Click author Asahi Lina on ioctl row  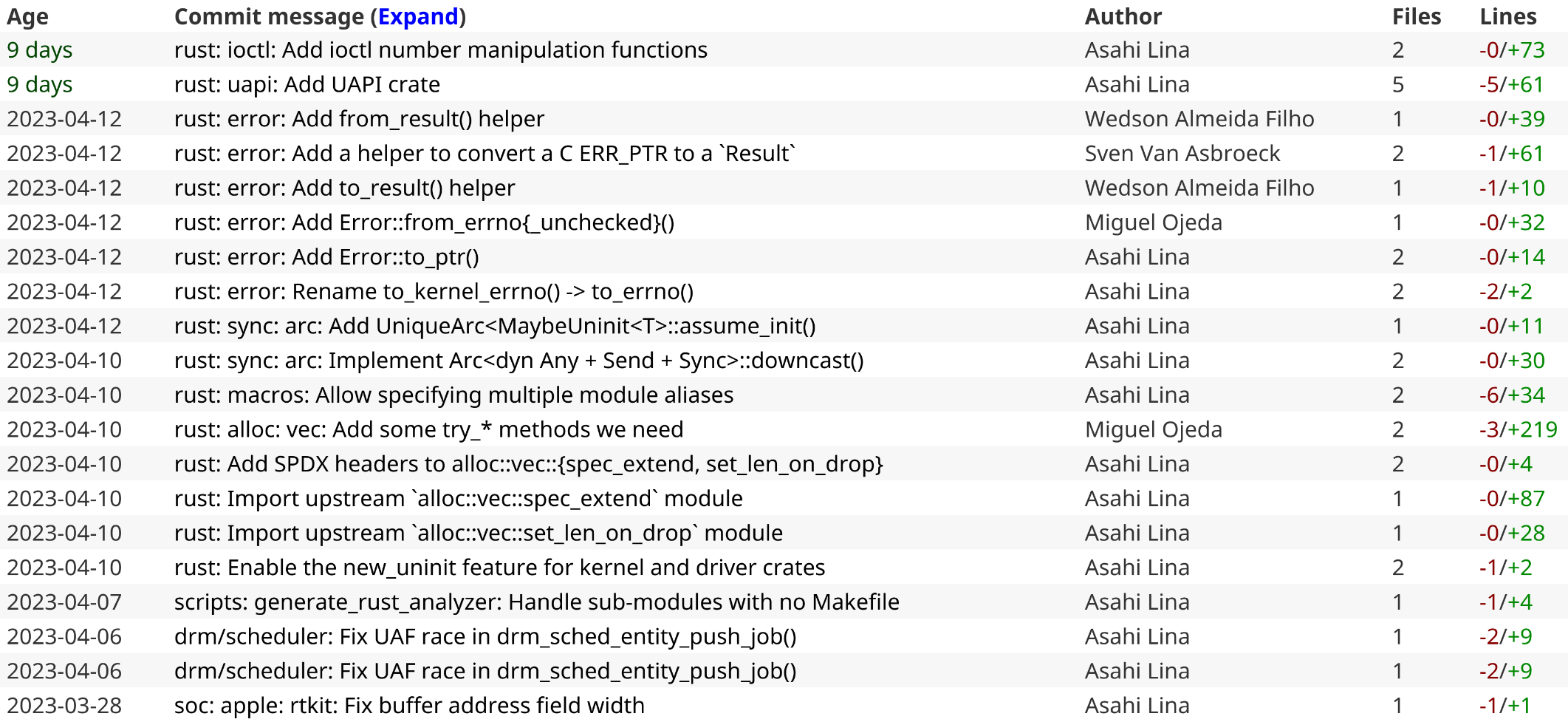[1137, 50]
